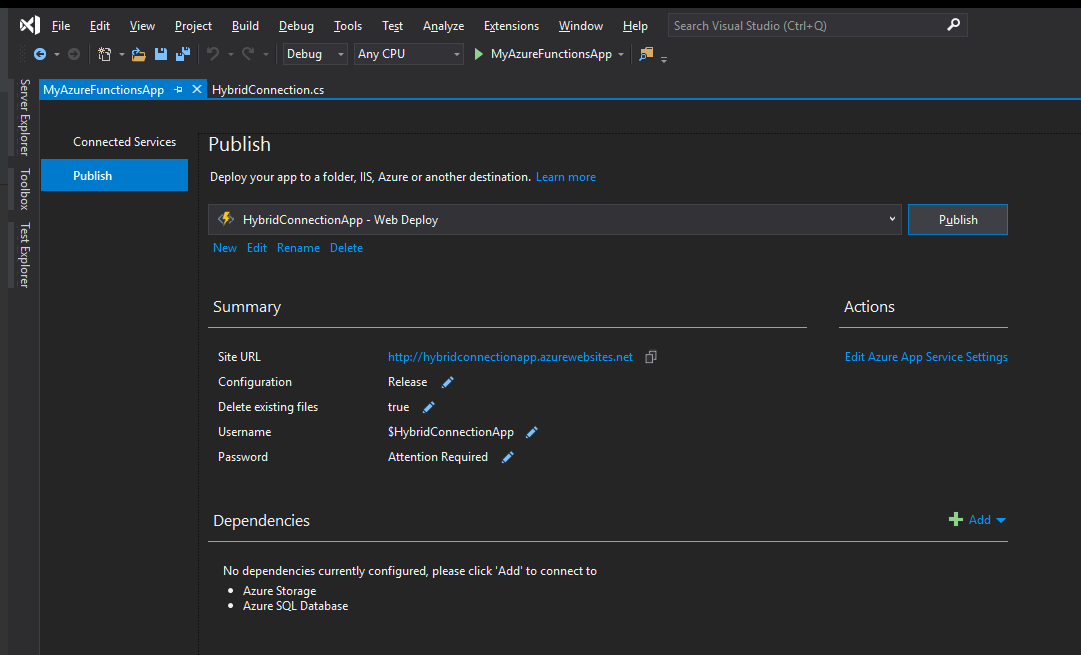The image size is (1081, 655).
Task: Open the Edit menu
Action: pos(100,26)
